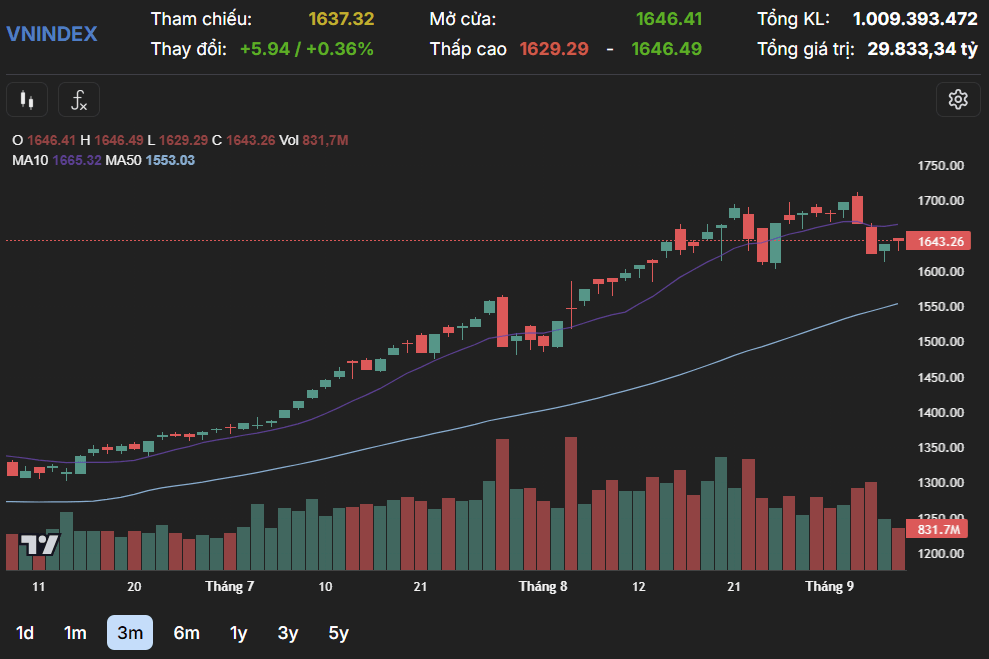Screen dimensions: 989x659
Task: Click the Tham chiếu label
Action: pos(201,19)
